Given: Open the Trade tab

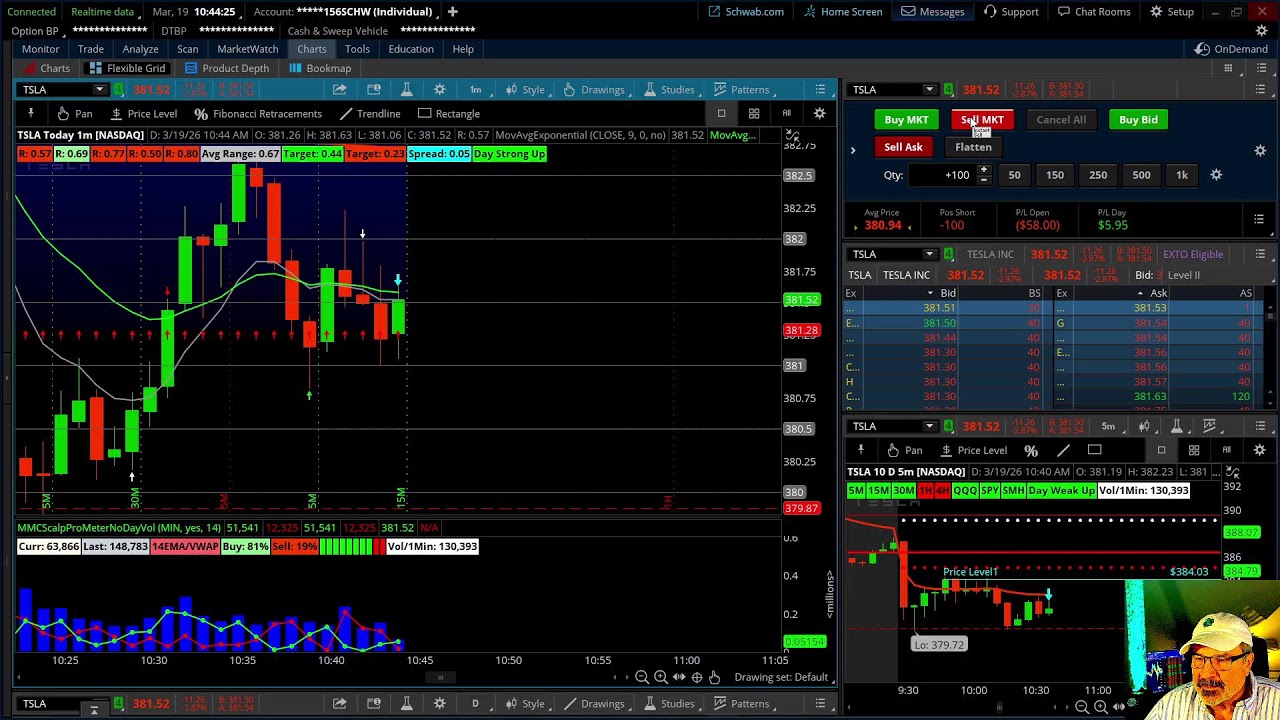Looking at the screenshot, I should [x=91, y=49].
